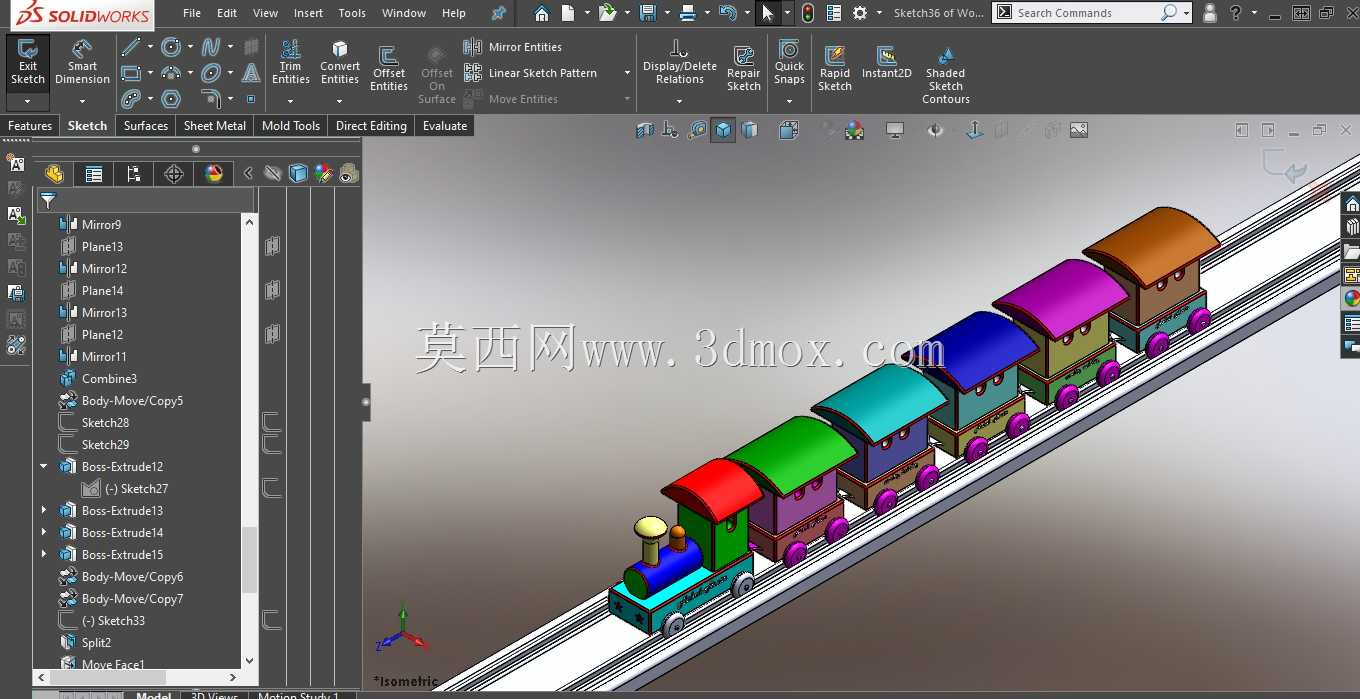This screenshot has width=1360, height=699.
Task: Click the Rebuild traffic light icon
Action: (x=808, y=13)
